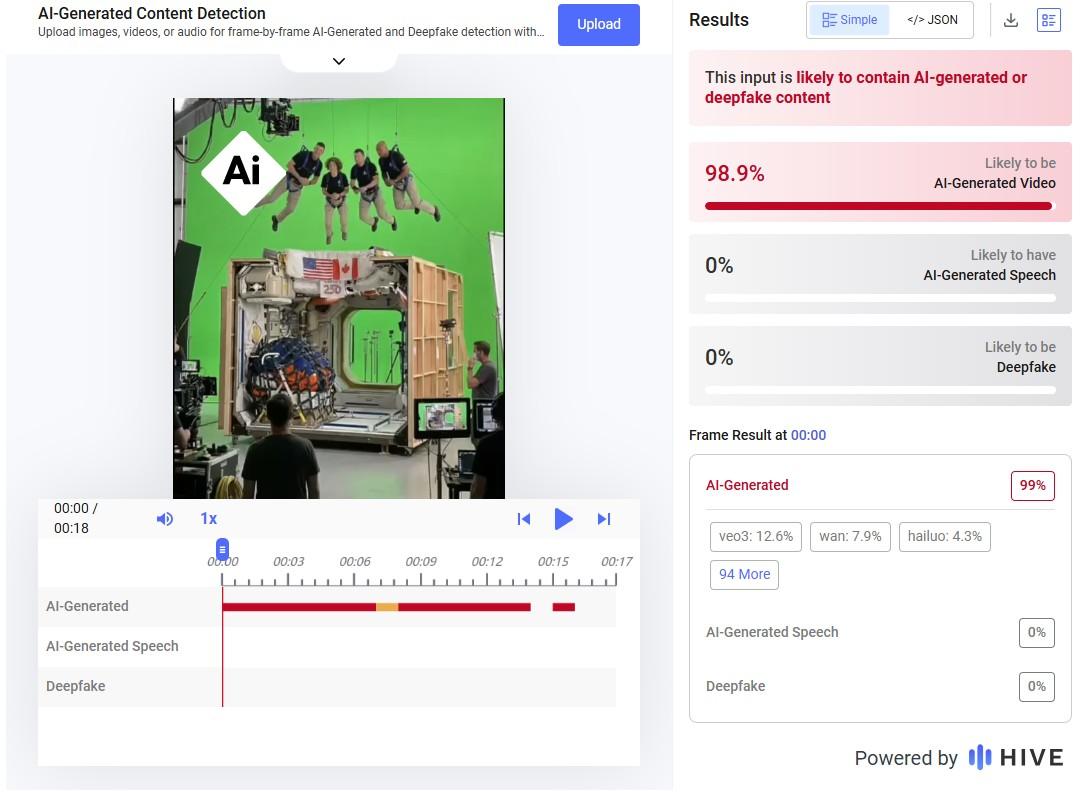Change the 1x playback speed
This screenshot has width=1080, height=792.
pyautogui.click(x=208, y=518)
